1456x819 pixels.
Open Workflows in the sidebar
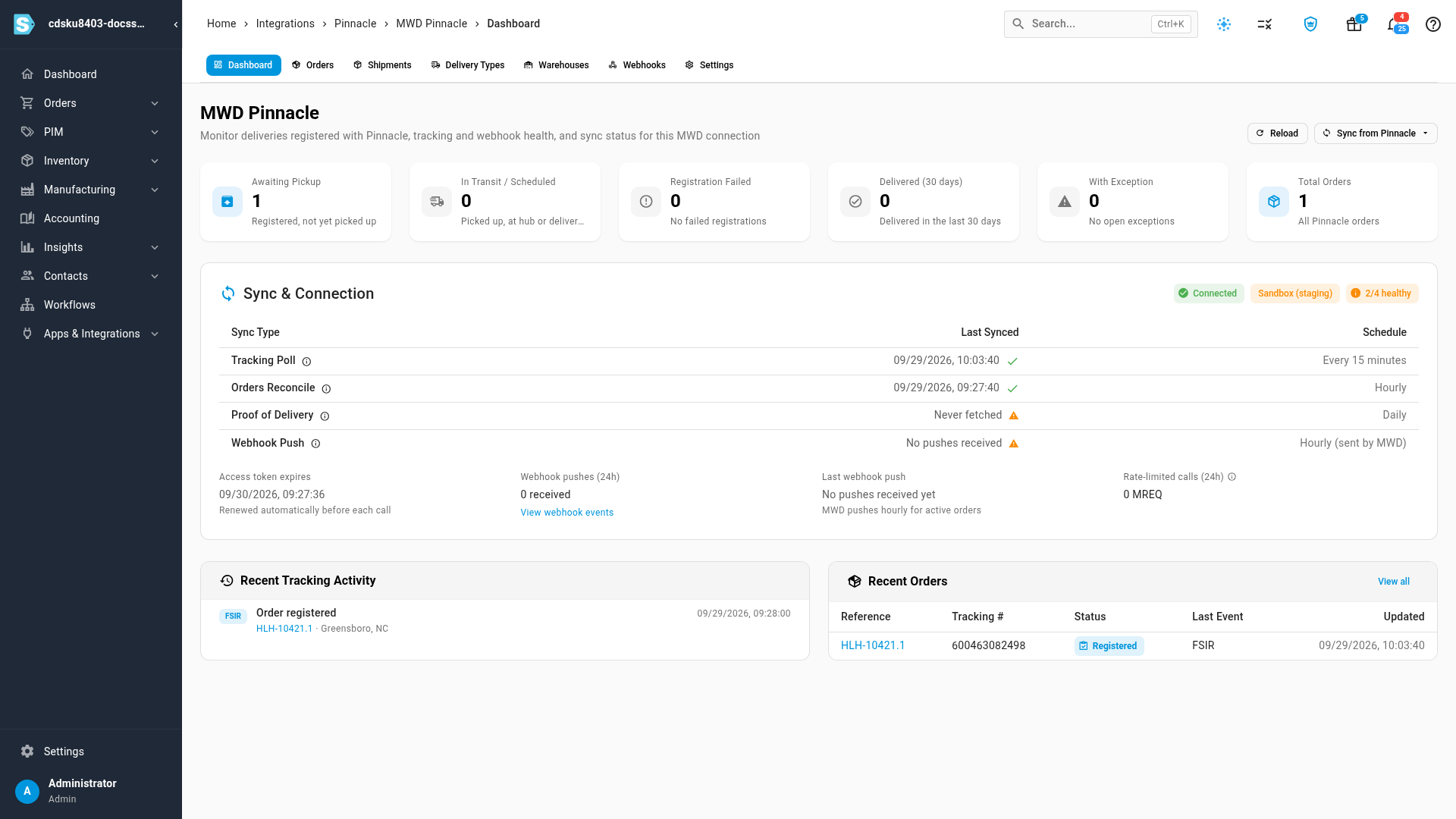(91, 305)
